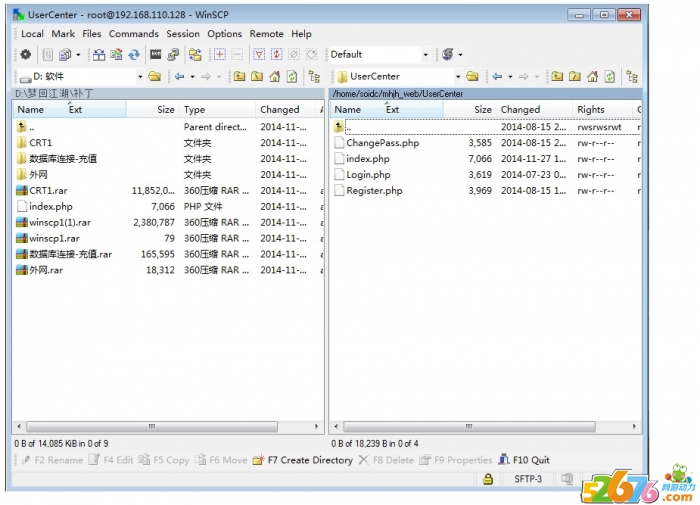Open the Mark menu

tap(63, 33)
